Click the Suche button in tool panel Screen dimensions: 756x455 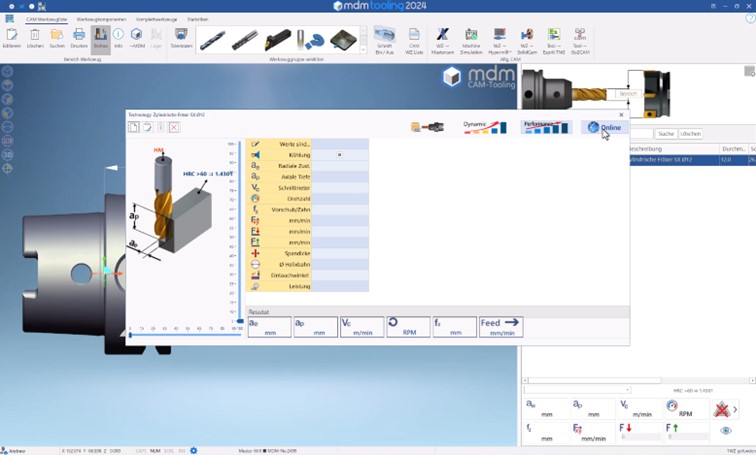(666, 134)
